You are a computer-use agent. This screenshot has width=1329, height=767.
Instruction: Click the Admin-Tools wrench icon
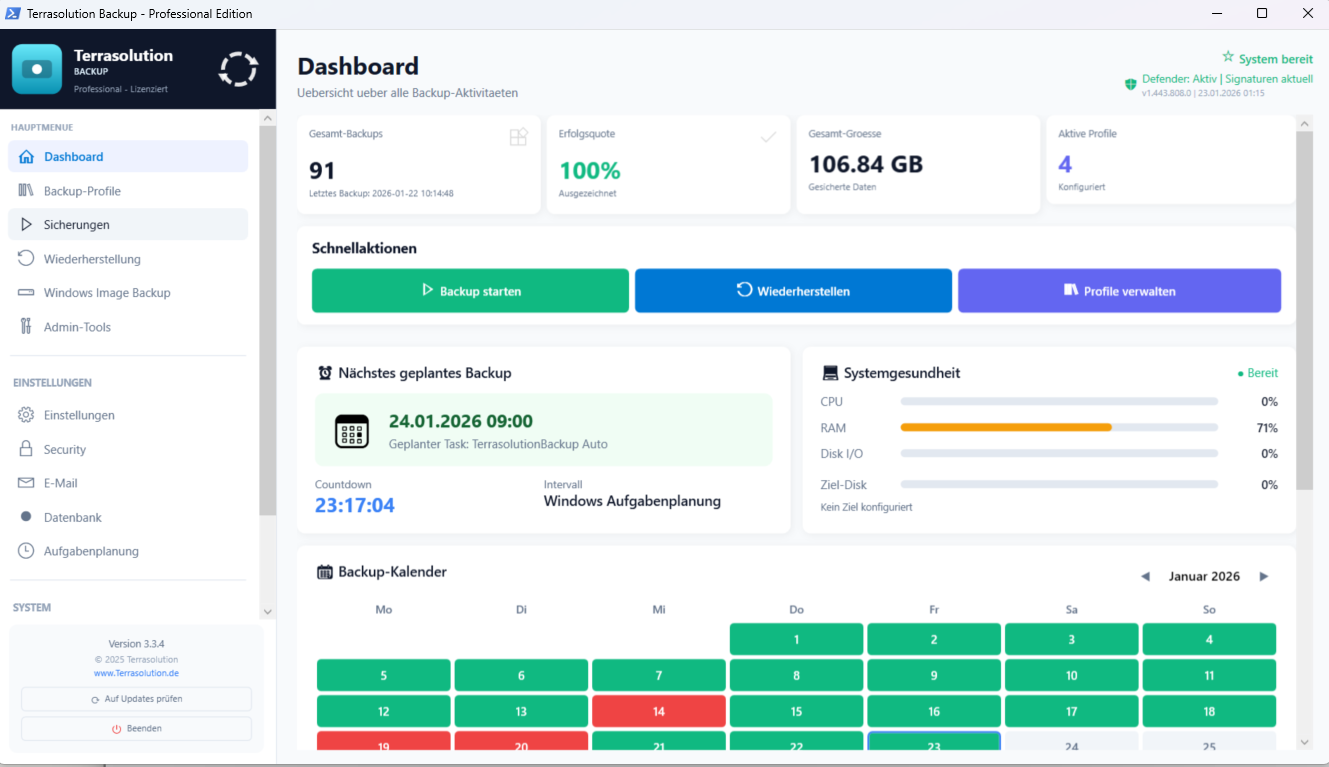[26, 327]
